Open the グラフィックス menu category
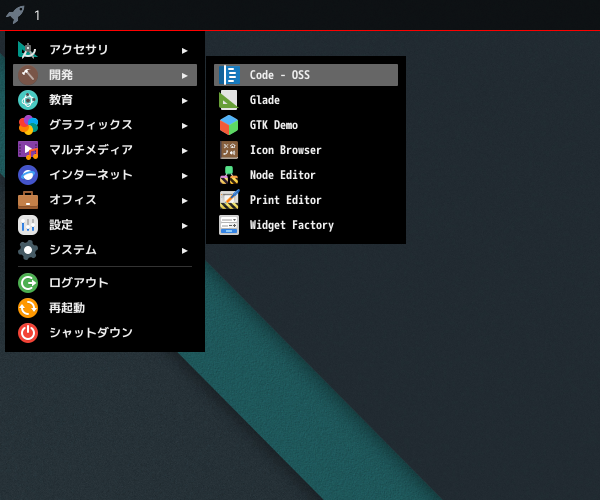This screenshot has height=500, width=600. pyautogui.click(x=105, y=125)
